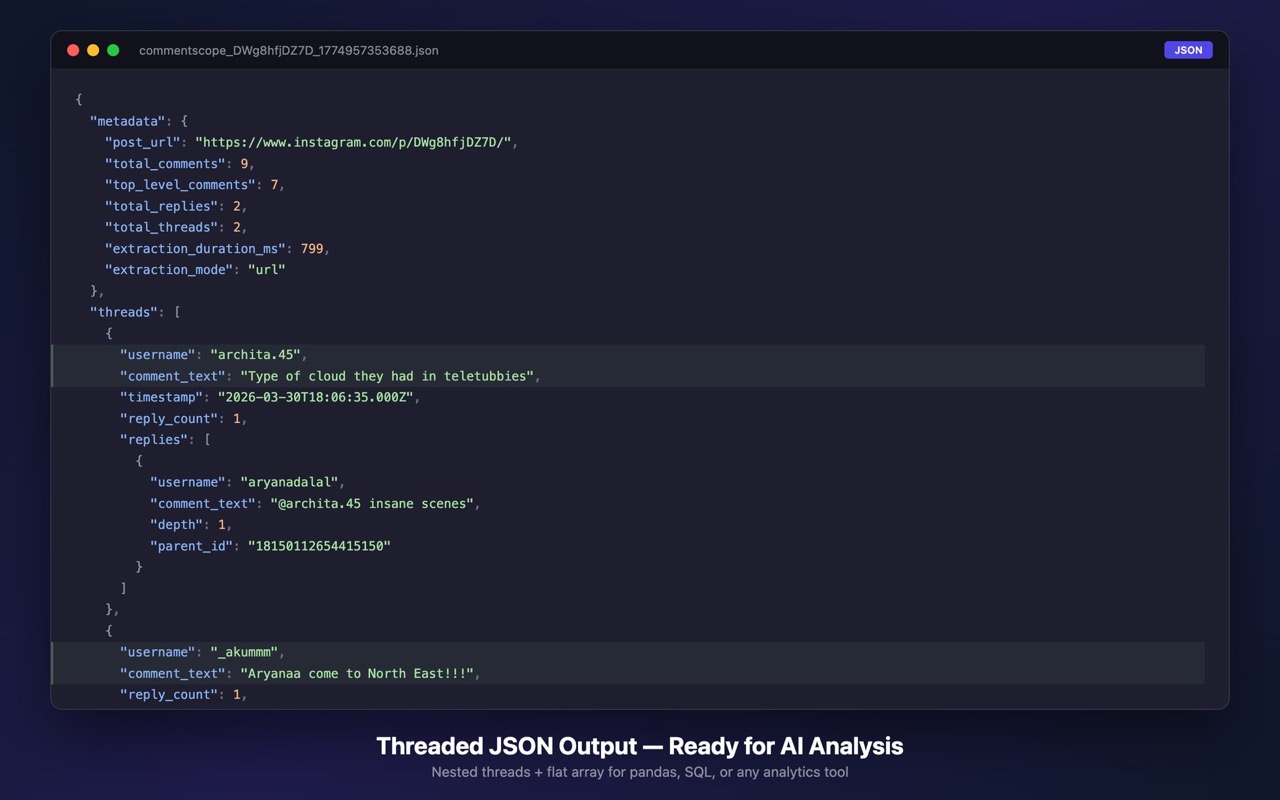1280x800 pixels.
Task: Click the green zoom traffic light
Action: tap(112, 49)
